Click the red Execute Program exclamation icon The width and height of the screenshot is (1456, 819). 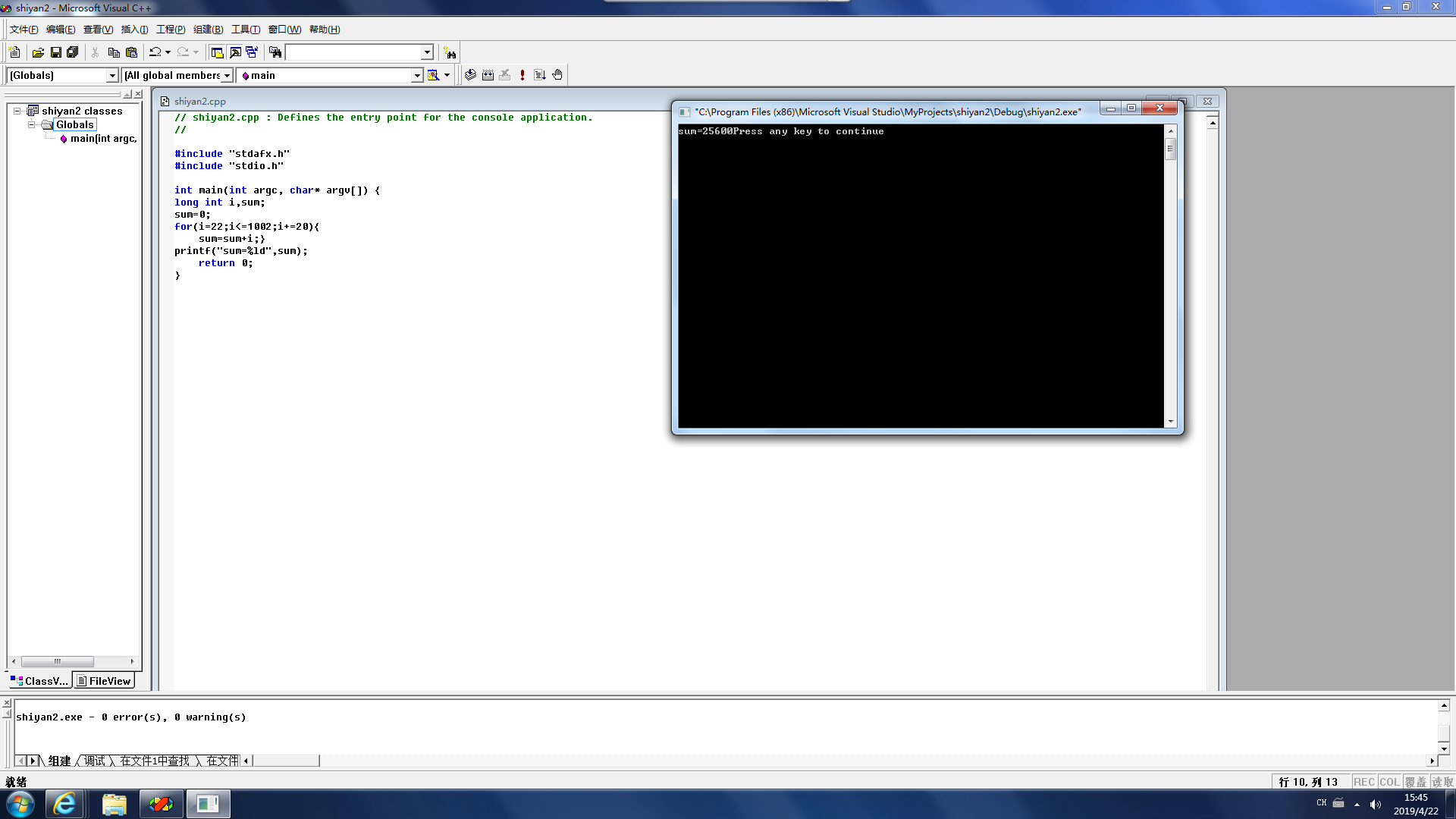click(x=522, y=75)
